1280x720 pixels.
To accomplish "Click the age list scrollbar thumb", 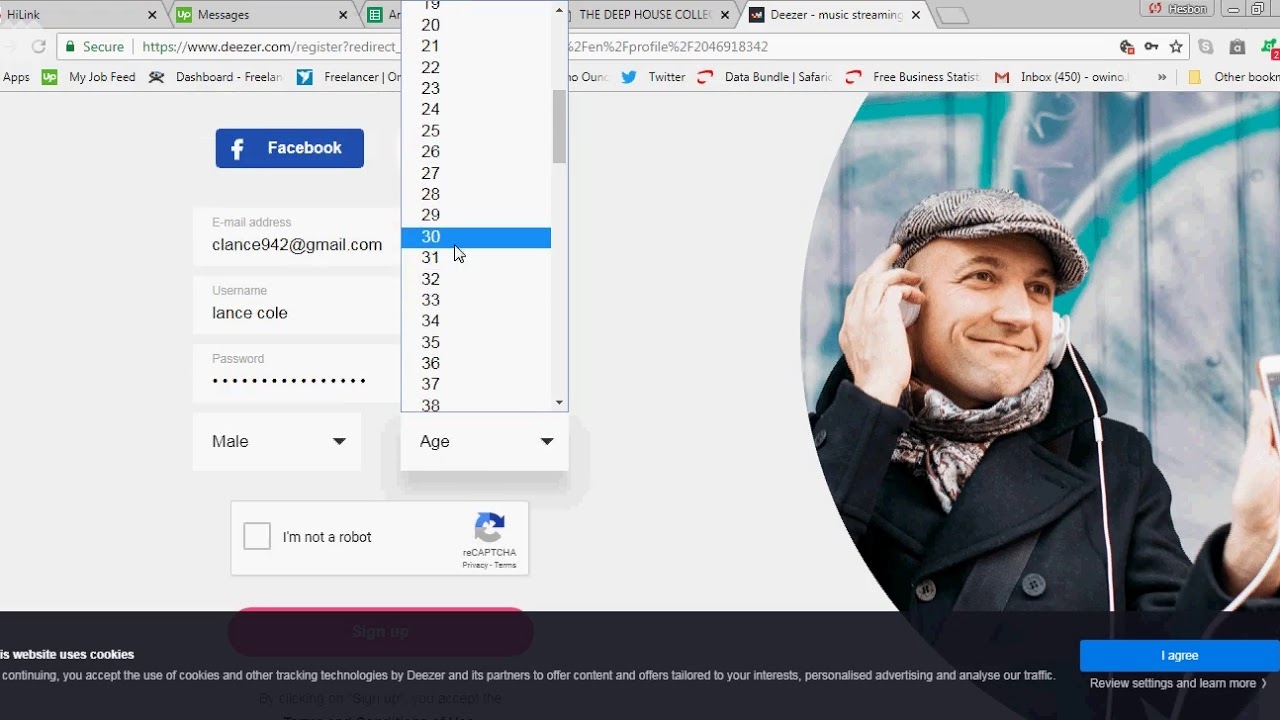I will [x=559, y=126].
